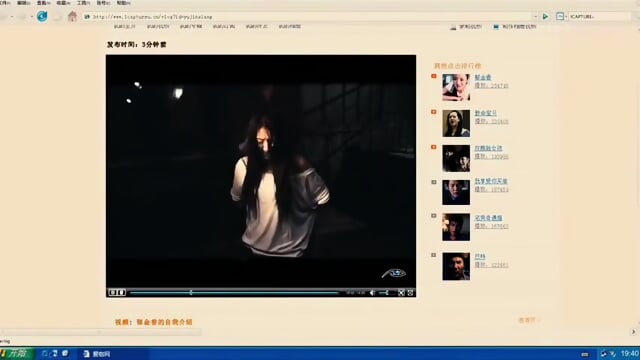The image size is (640, 360).
Task: Click first quick launch icon on taskbar
Action: click(x=45, y=353)
